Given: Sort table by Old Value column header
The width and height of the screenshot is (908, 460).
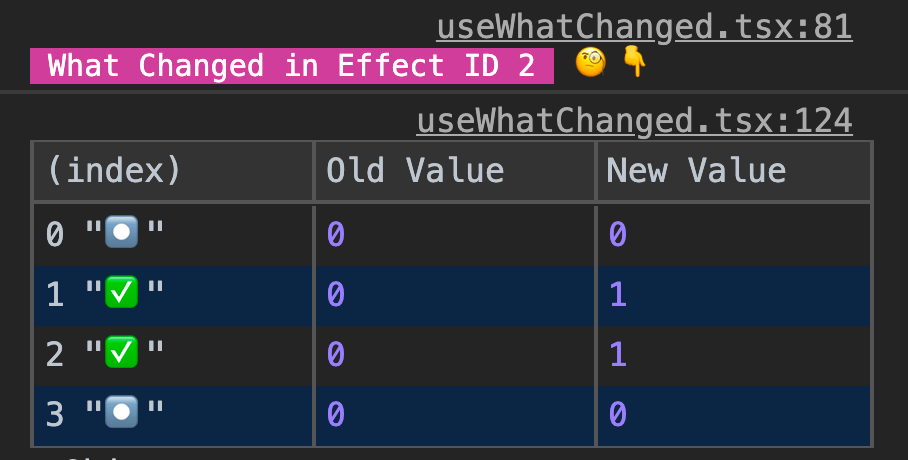Looking at the screenshot, I should tap(455, 171).
